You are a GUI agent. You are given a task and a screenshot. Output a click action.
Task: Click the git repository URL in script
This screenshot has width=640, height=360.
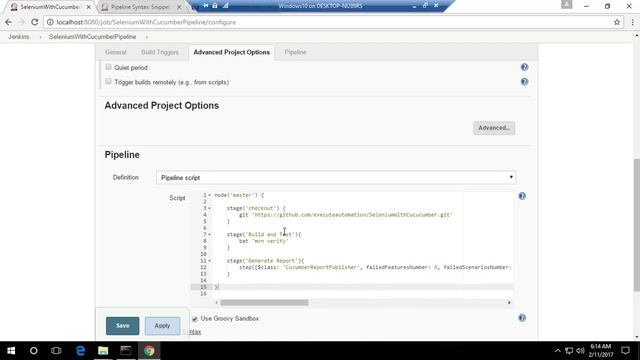pyautogui.click(x=352, y=215)
